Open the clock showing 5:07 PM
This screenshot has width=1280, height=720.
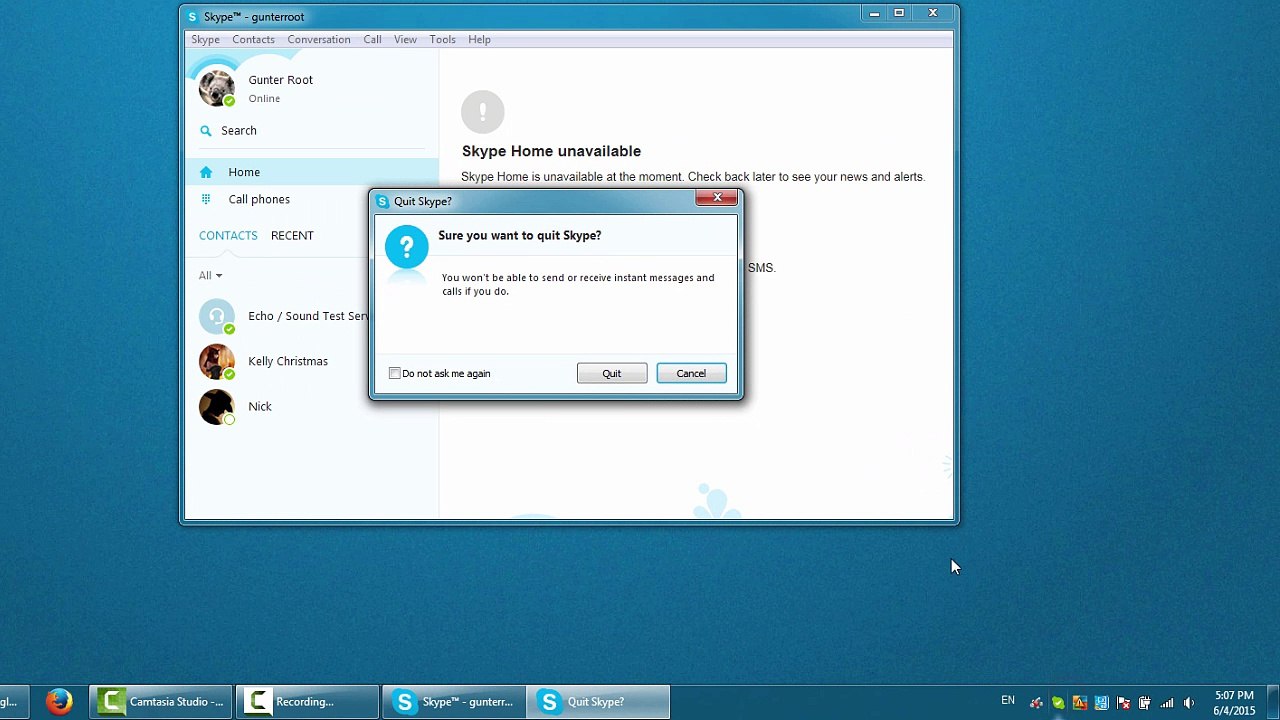[1234, 702]
